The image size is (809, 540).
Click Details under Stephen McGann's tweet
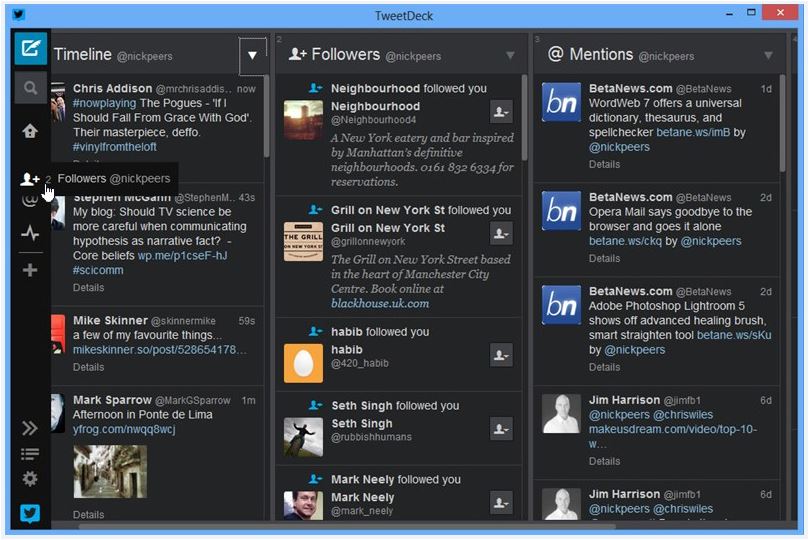pos(88,288)
